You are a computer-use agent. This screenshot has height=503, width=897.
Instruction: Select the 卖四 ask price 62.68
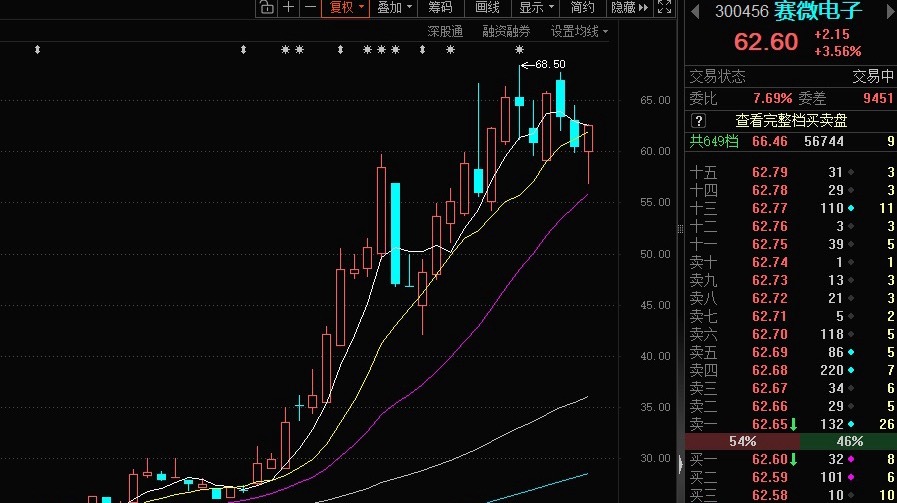point(769,370)
